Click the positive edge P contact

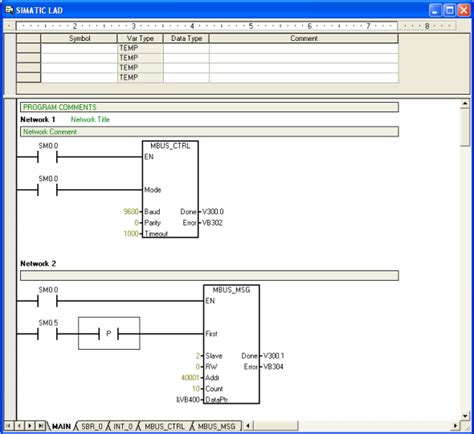tap(109, 333)
